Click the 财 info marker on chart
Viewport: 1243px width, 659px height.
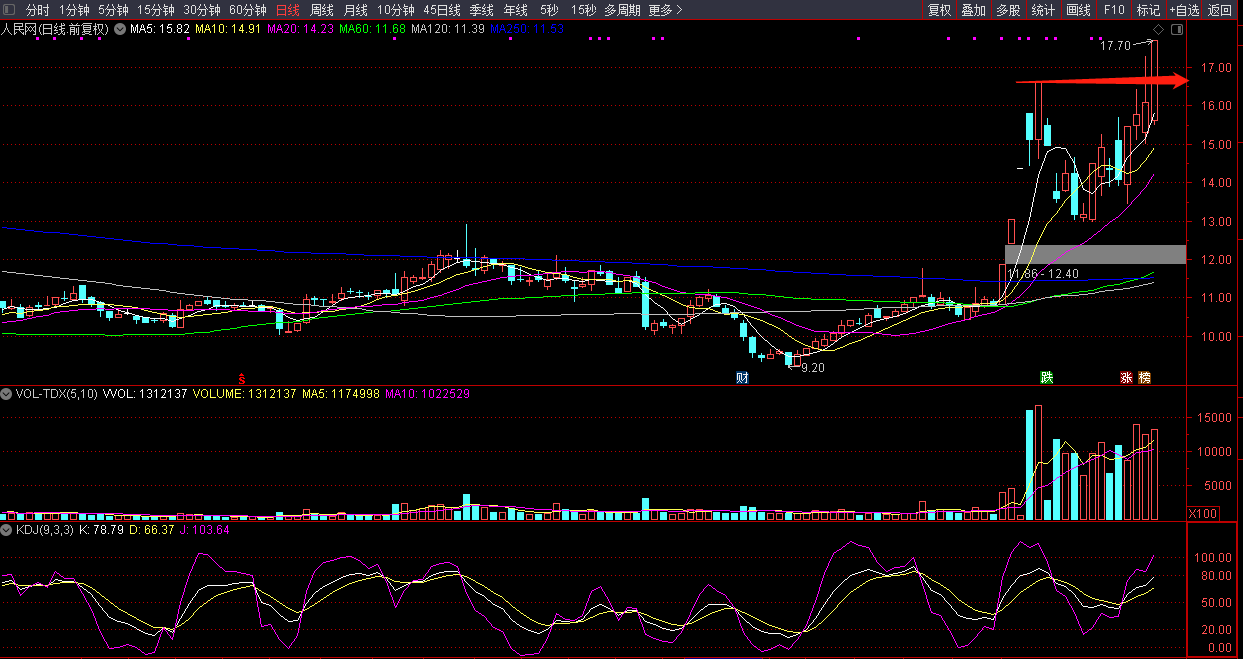742,378
